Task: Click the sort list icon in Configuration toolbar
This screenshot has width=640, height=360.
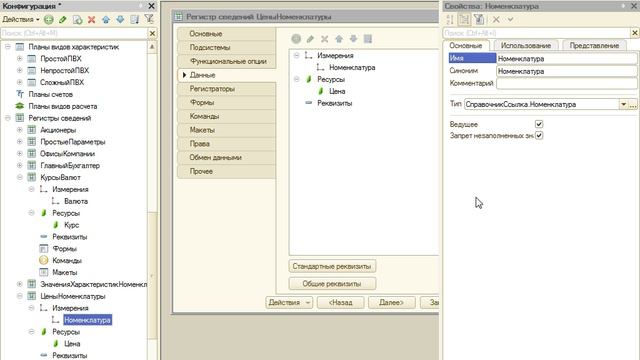Action: (x=134, y=19)
